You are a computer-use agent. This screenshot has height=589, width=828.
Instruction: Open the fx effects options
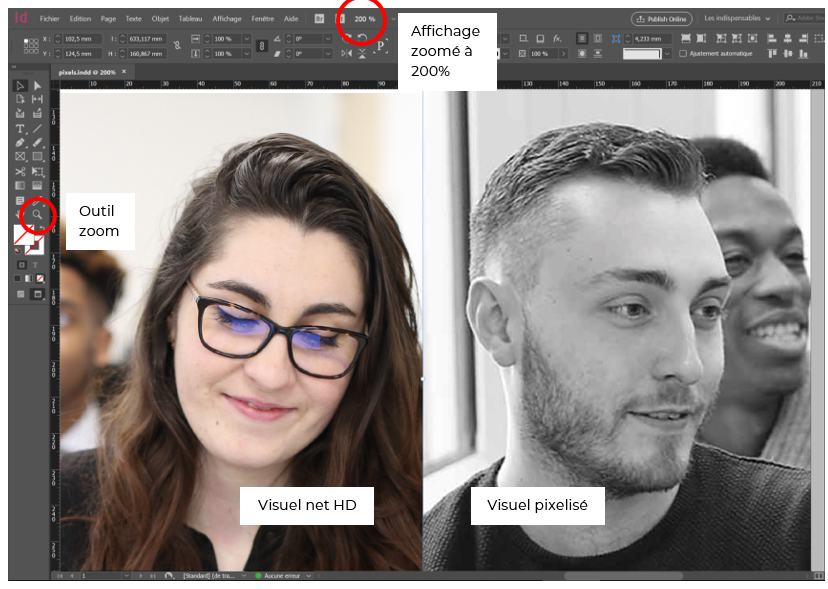557,39
